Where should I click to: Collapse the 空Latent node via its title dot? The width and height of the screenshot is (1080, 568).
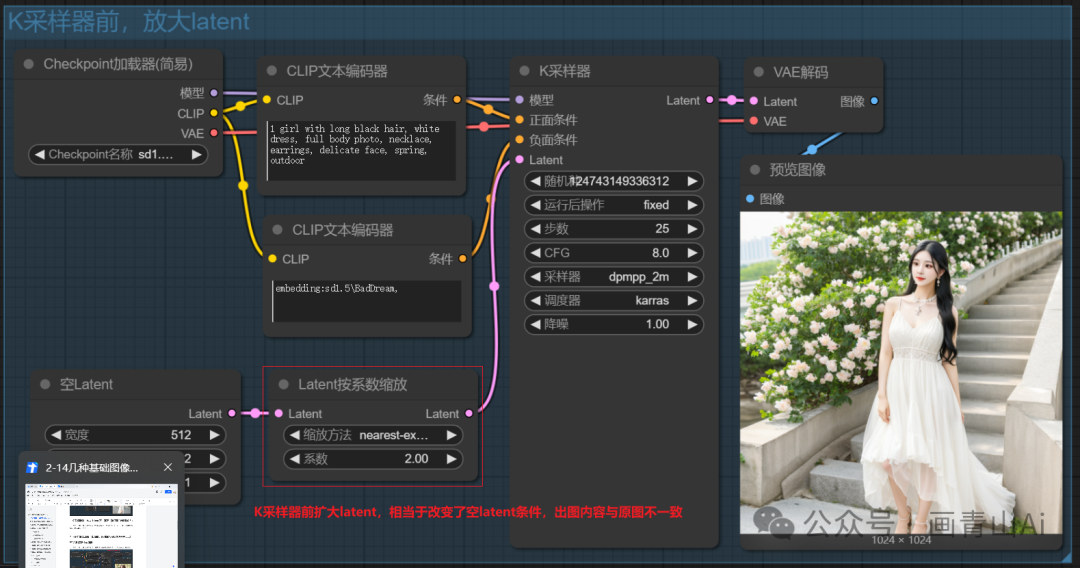point(45,384)
